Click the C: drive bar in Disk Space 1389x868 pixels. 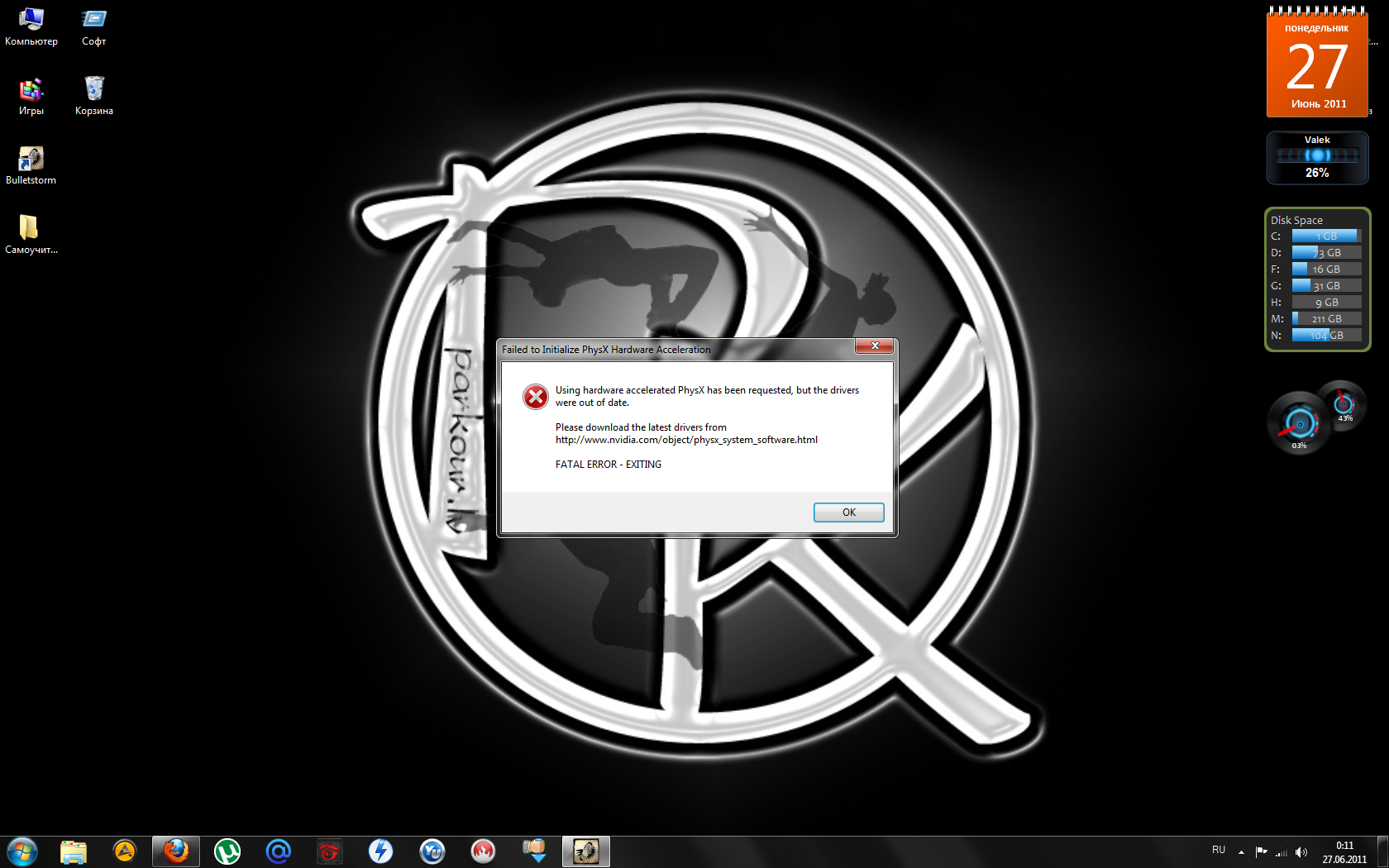1326,236
